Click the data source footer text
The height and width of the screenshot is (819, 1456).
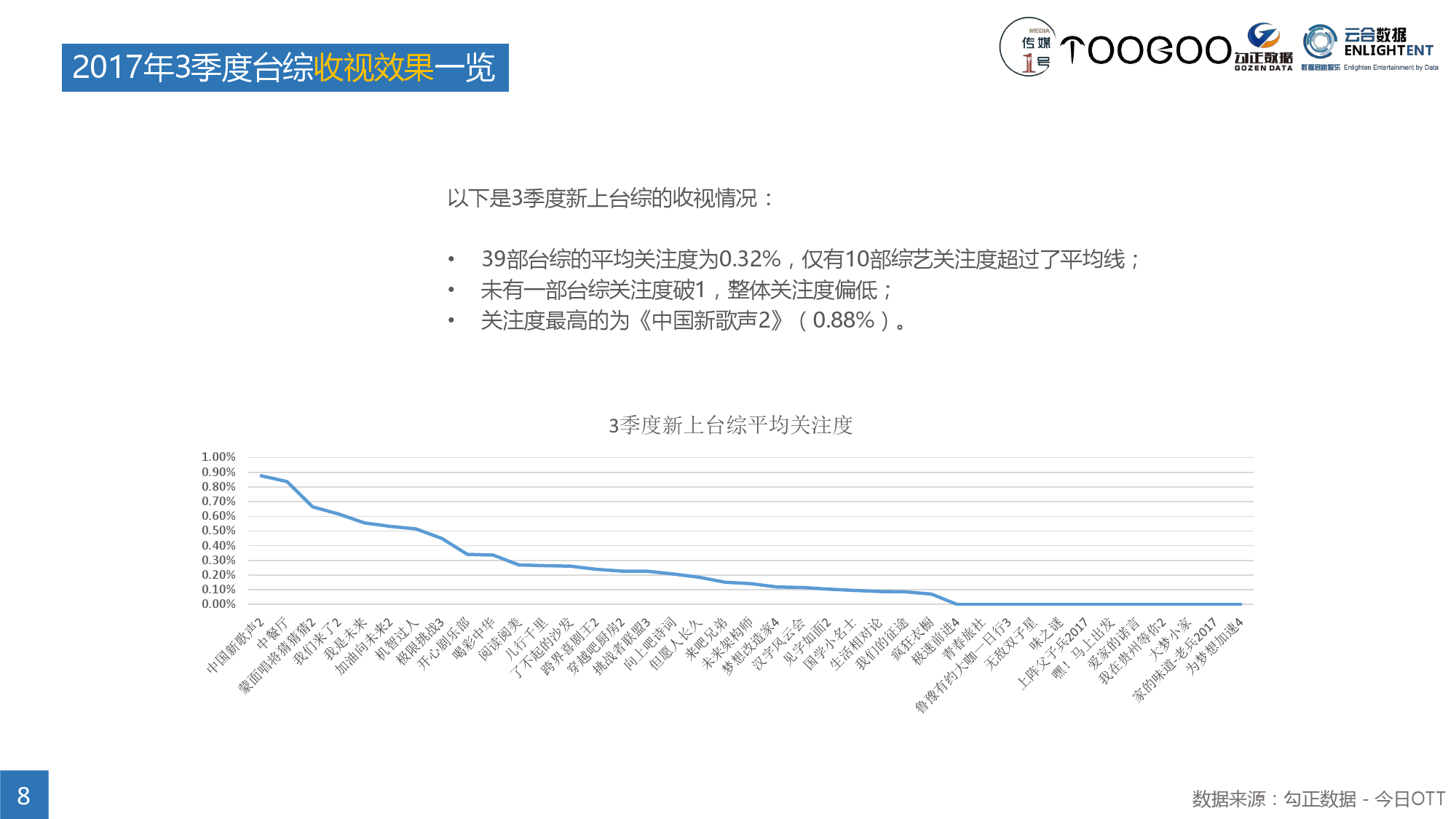[x=1318, y=799]
